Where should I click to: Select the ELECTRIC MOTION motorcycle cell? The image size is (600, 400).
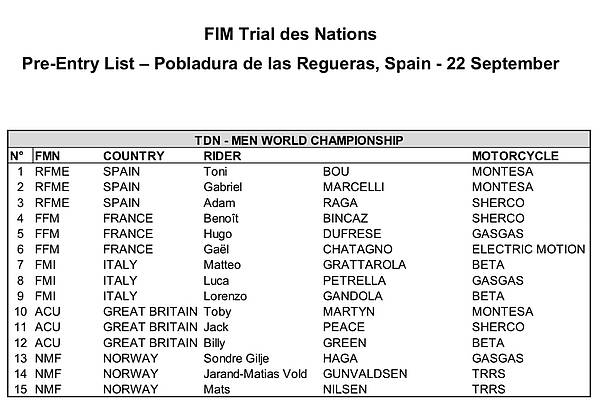tap(528, 249)
